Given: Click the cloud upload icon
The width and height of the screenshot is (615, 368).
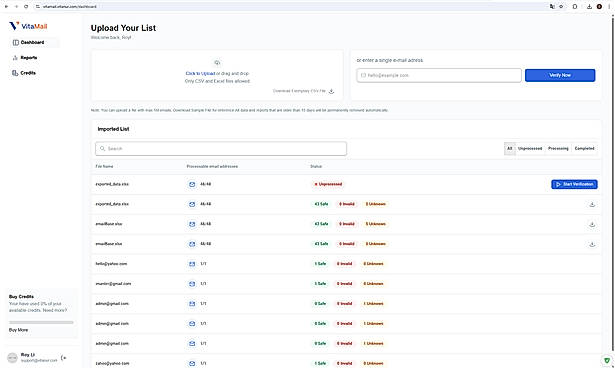Looking at the screenshot, I should [217, 63].
